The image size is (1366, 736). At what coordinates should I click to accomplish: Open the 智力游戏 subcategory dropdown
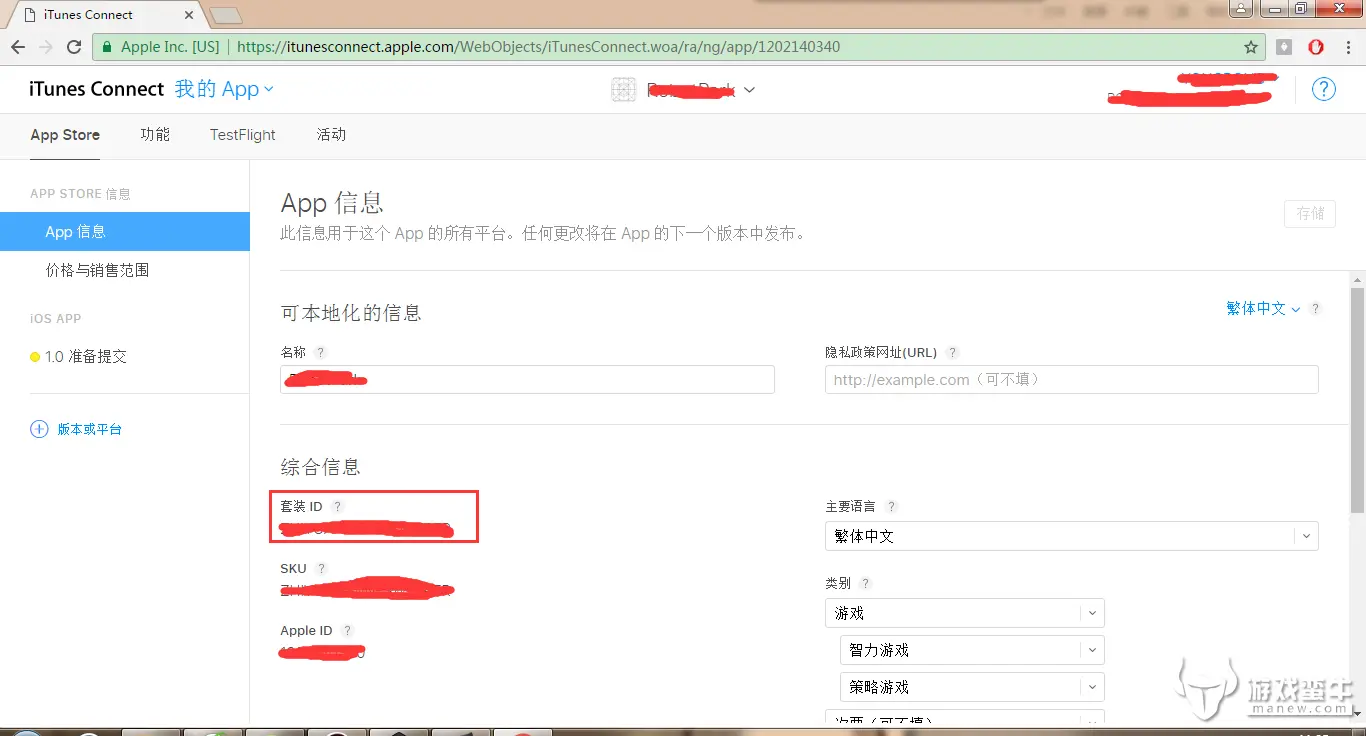click(972, 650)
